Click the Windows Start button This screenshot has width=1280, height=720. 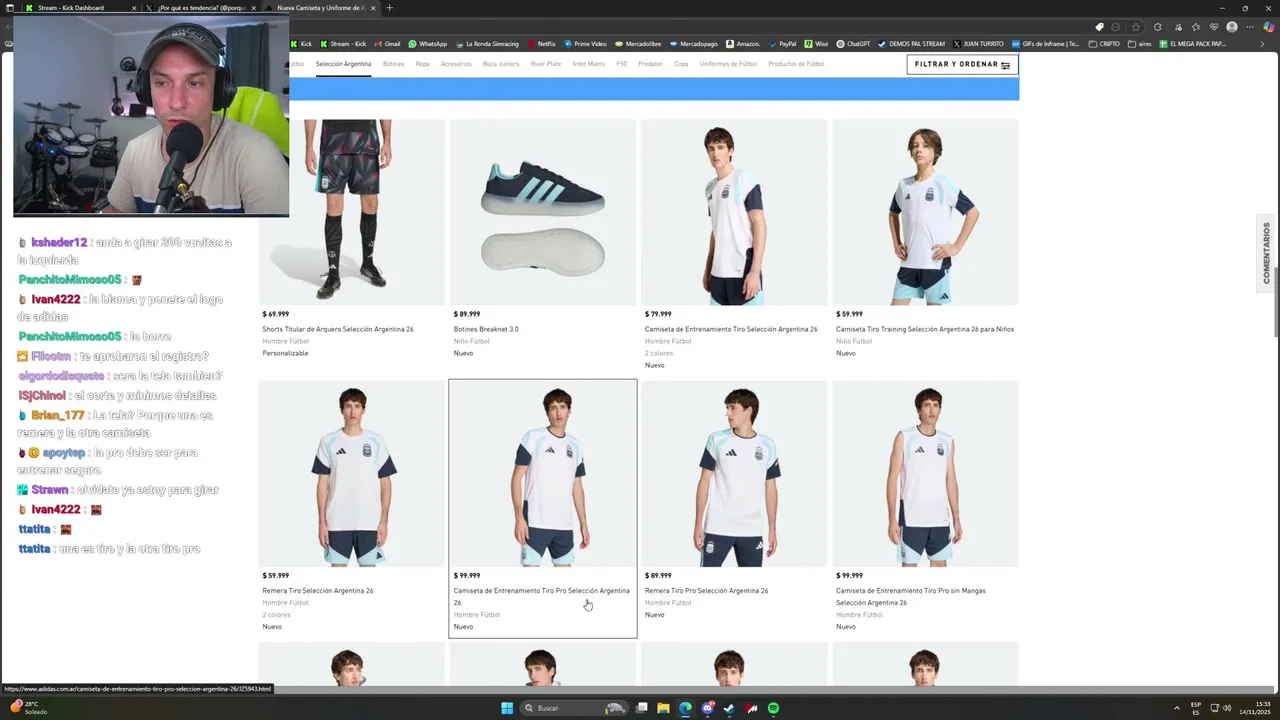pos(507,708)
